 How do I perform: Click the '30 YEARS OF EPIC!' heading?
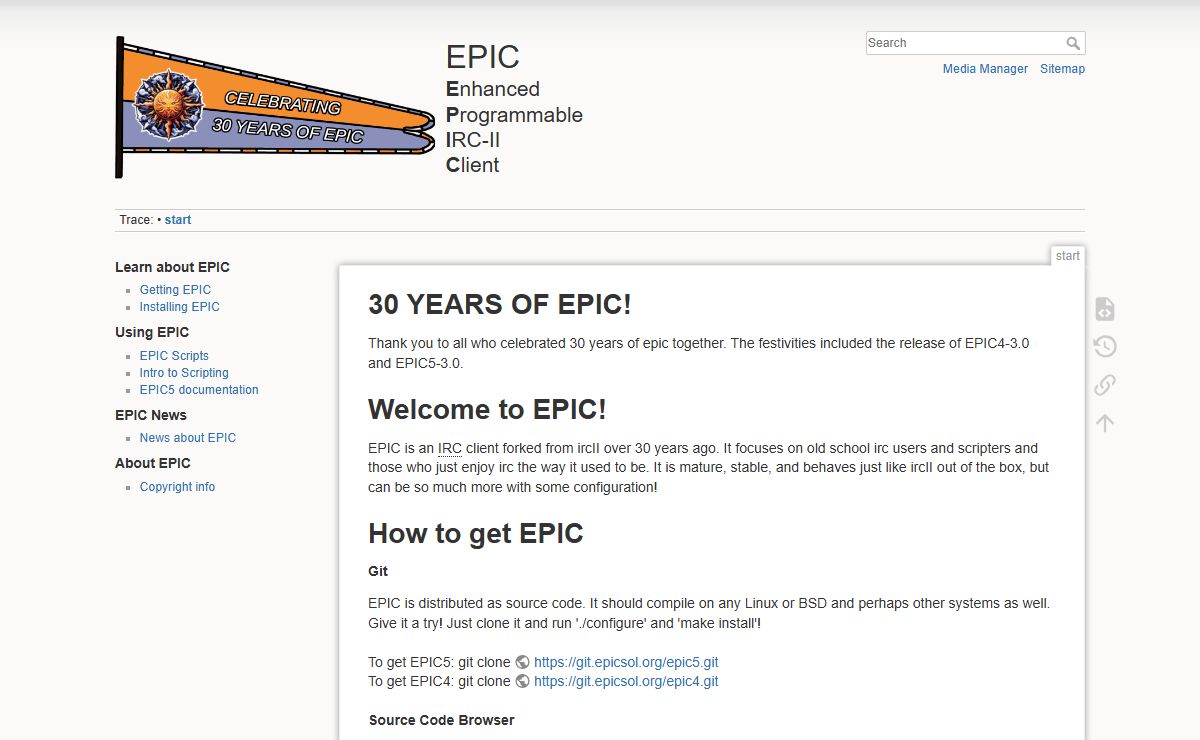(500, 304)
